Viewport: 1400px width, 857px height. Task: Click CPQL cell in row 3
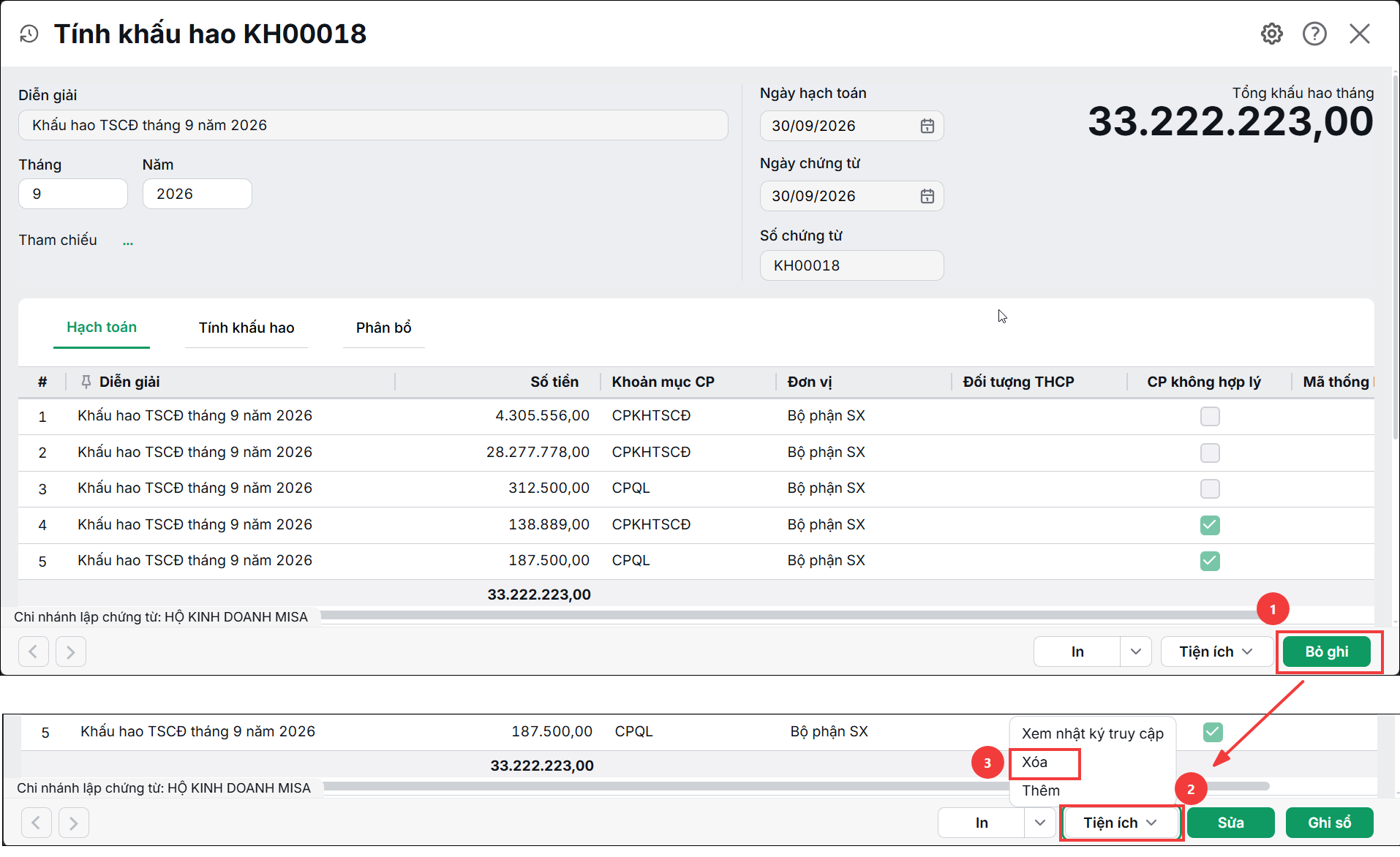631,488
